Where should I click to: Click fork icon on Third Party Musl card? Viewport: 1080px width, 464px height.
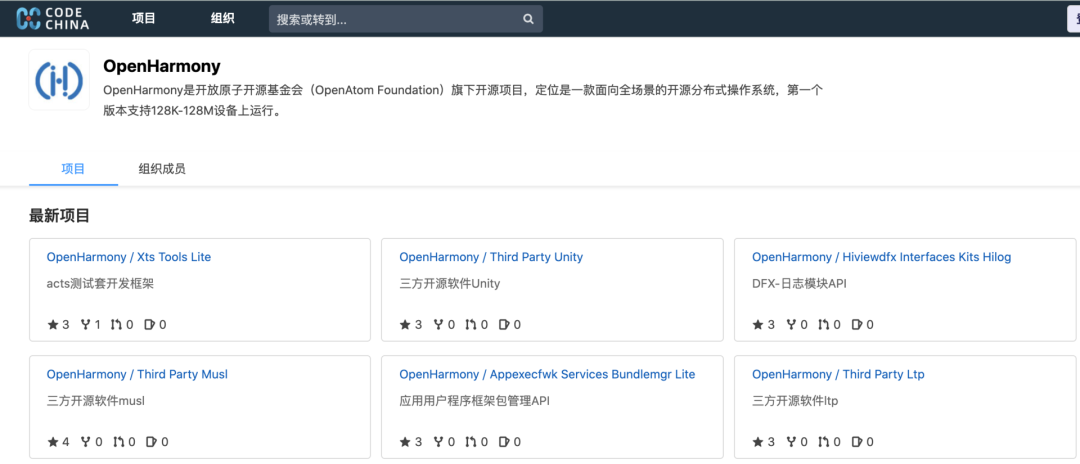tap(86, 442)
